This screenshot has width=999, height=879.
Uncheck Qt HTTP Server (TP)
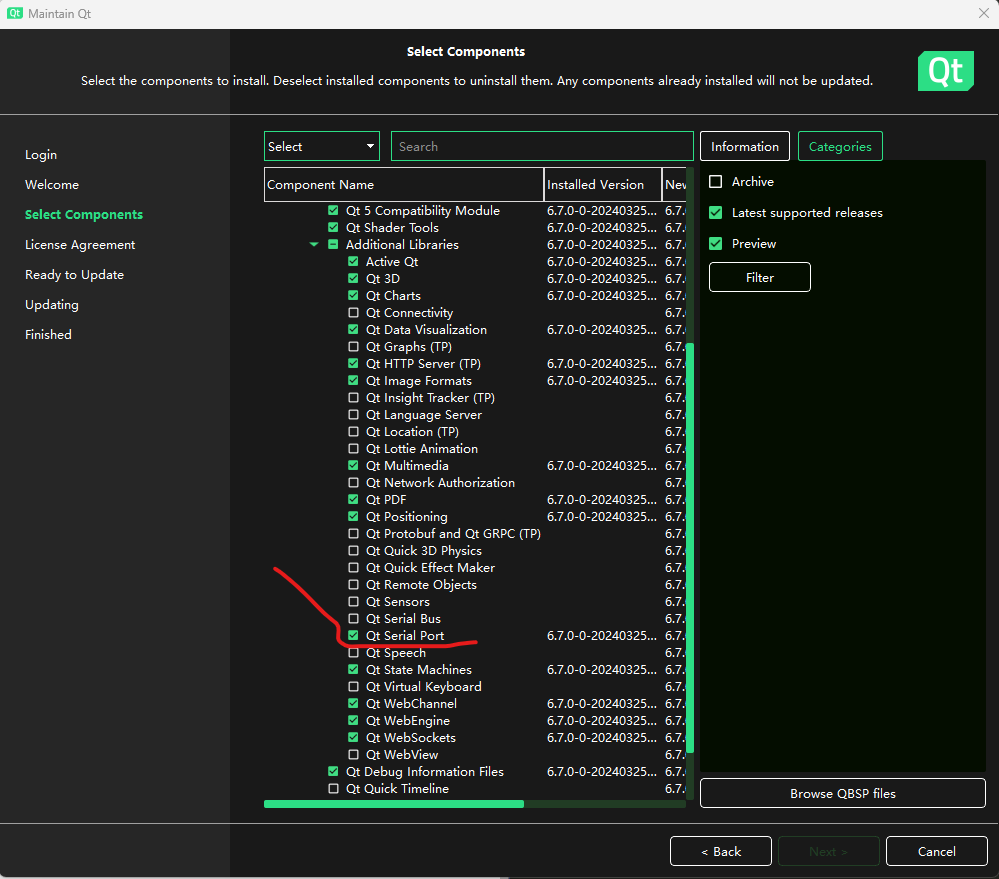point(353,364)
